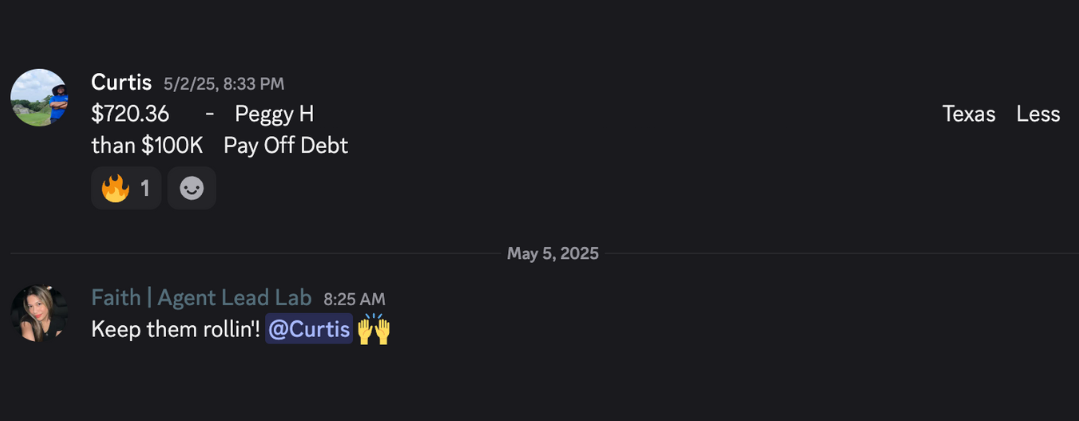Select the @Curtis mention in Faith's message
Image resolution: width=1079 pixels, height=421 pixels.
309,329
